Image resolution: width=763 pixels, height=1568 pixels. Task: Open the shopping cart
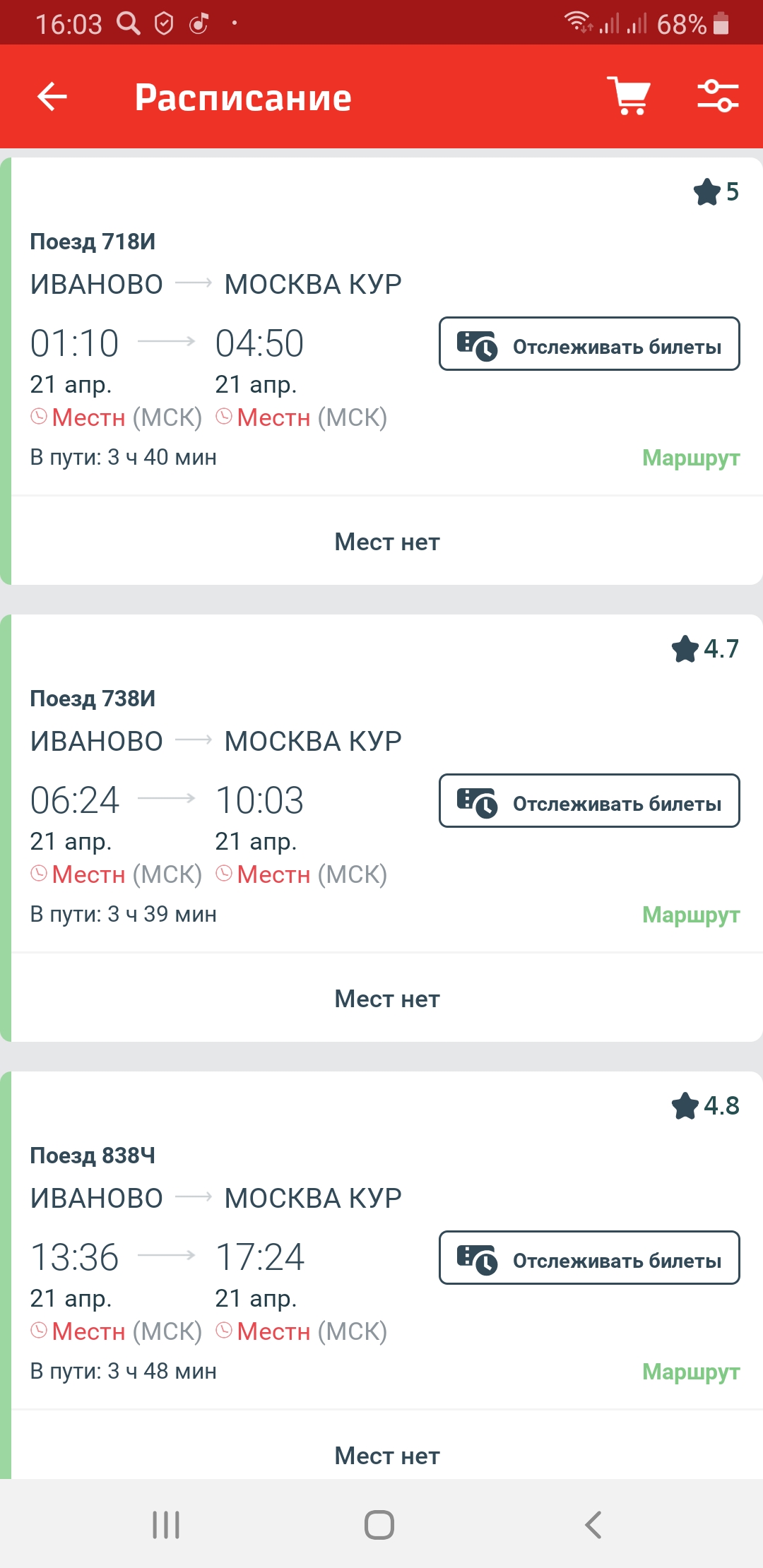coord(628,96)
